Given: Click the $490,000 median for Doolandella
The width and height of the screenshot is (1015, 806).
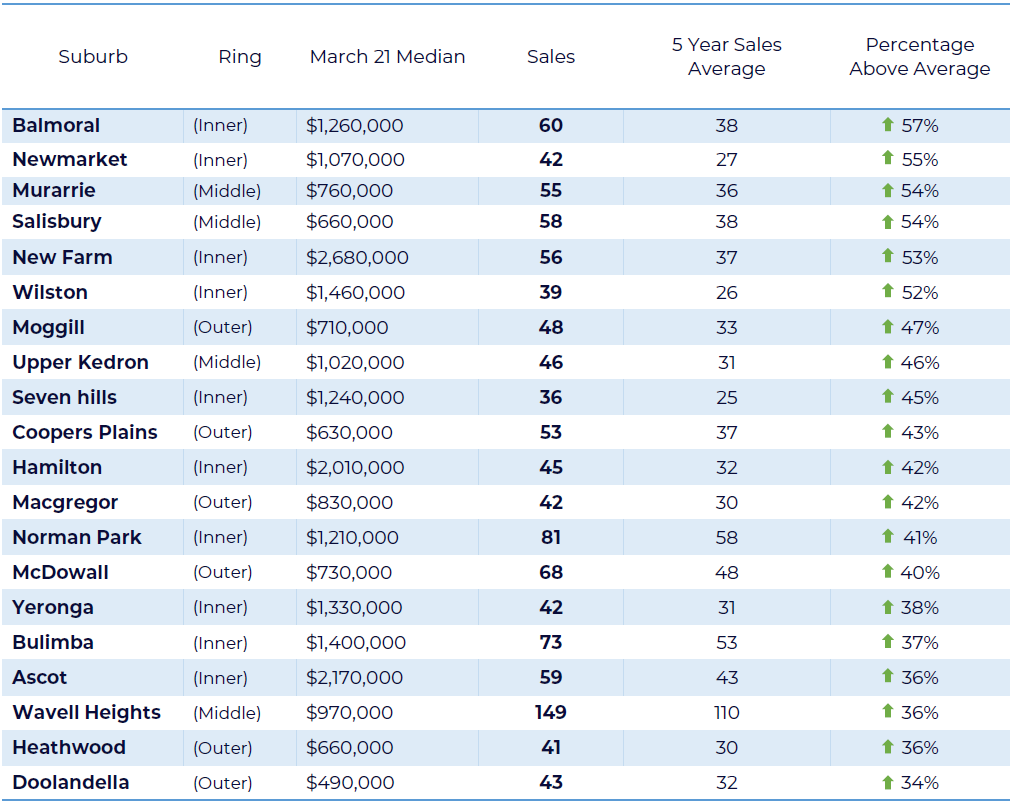Looking at the screenshot, I should point(349,783).
